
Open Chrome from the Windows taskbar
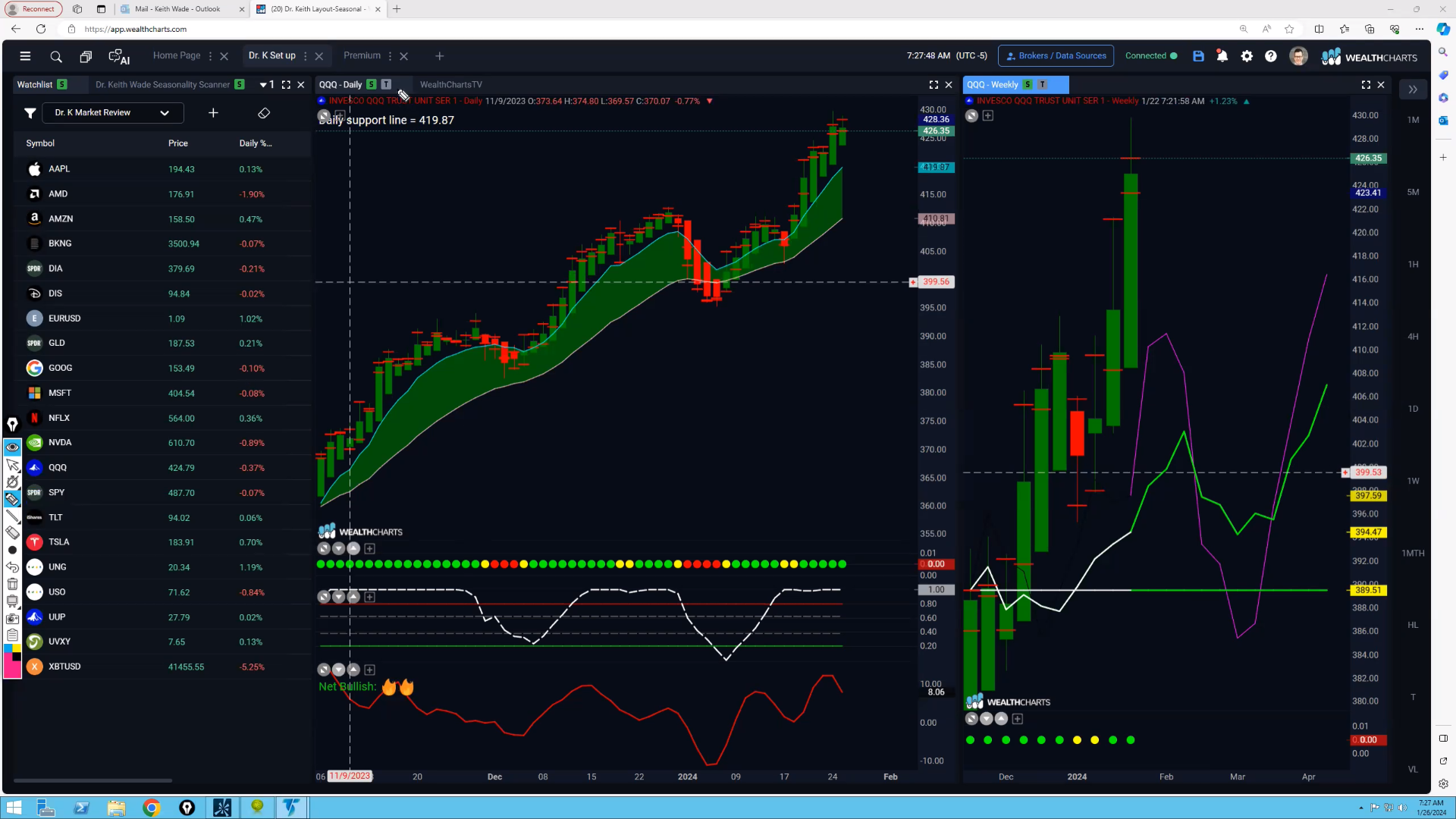point(152,808)
